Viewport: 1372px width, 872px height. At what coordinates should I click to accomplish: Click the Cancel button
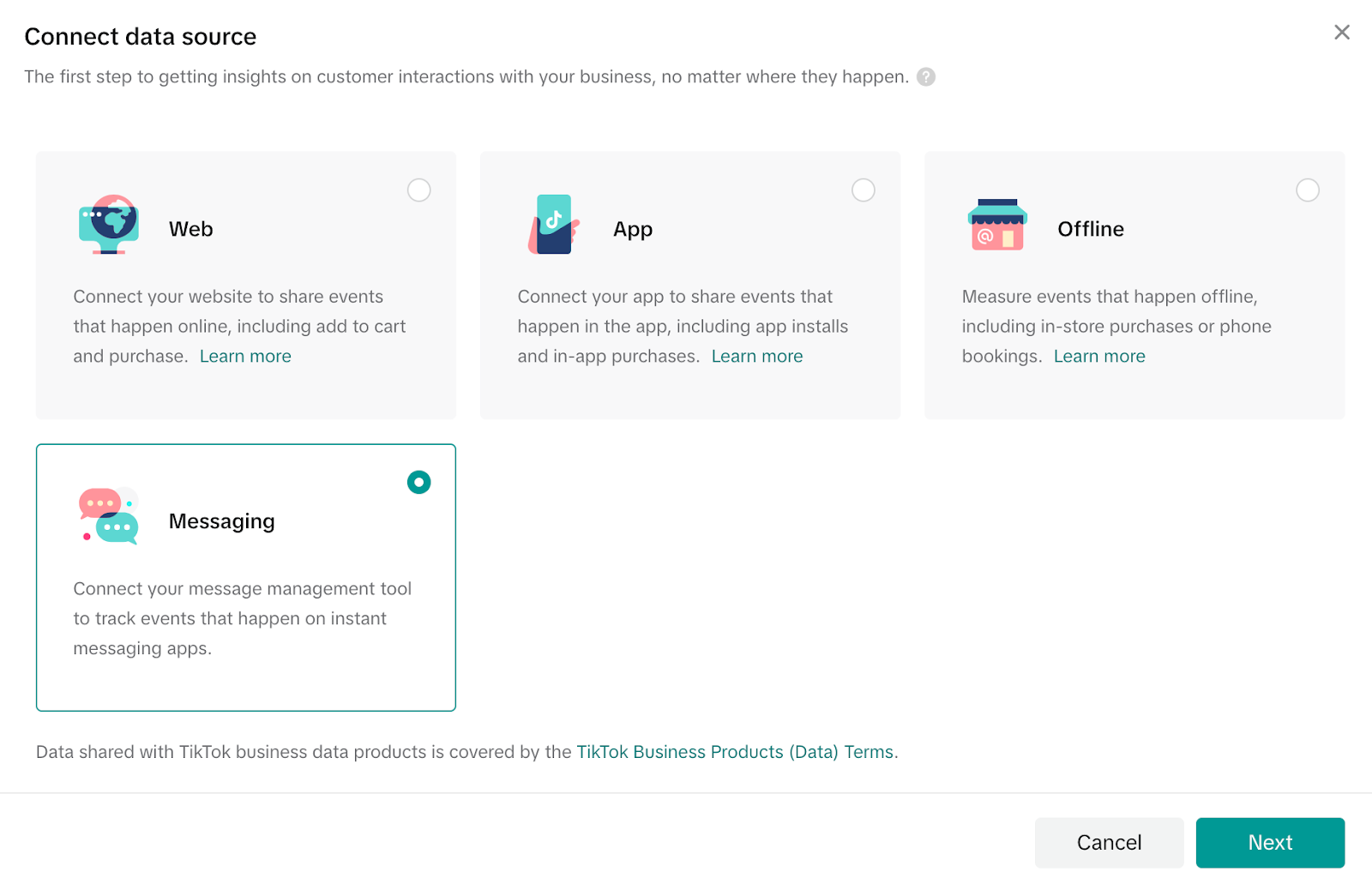click(1109, 843)
